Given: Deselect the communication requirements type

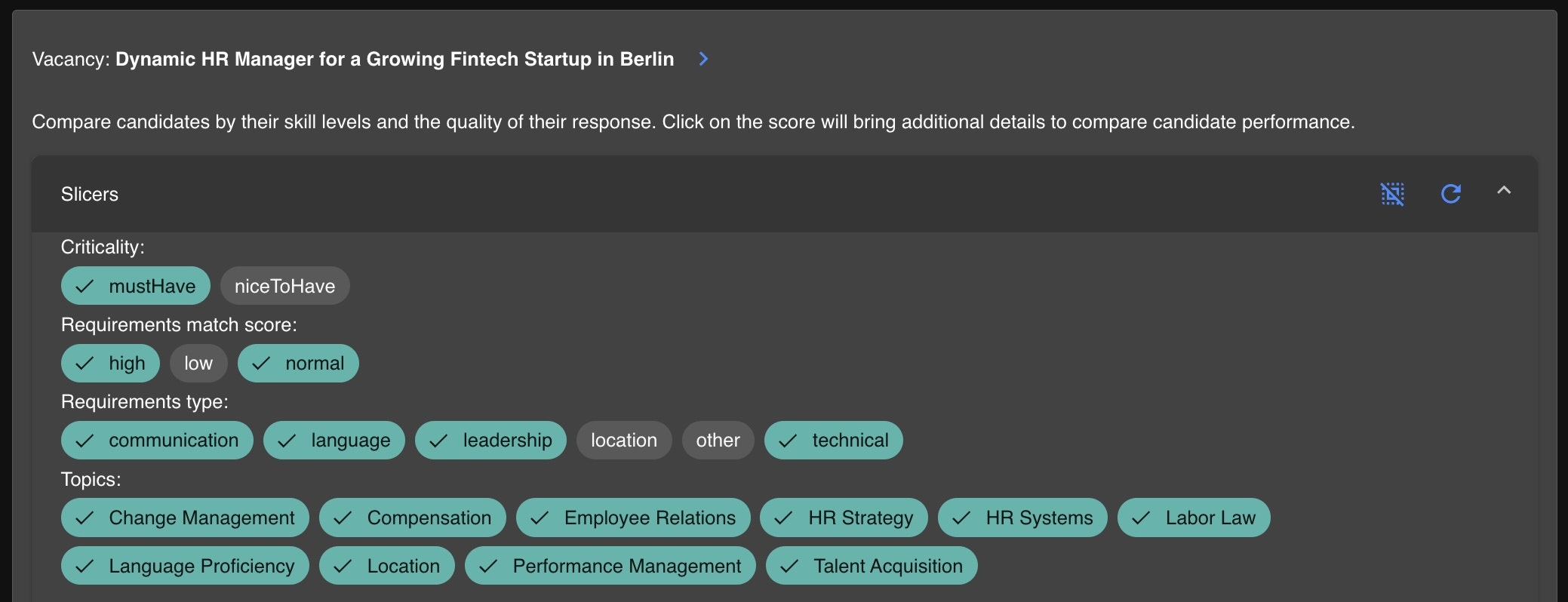Looking at the screenshot, I should (157, 441).
